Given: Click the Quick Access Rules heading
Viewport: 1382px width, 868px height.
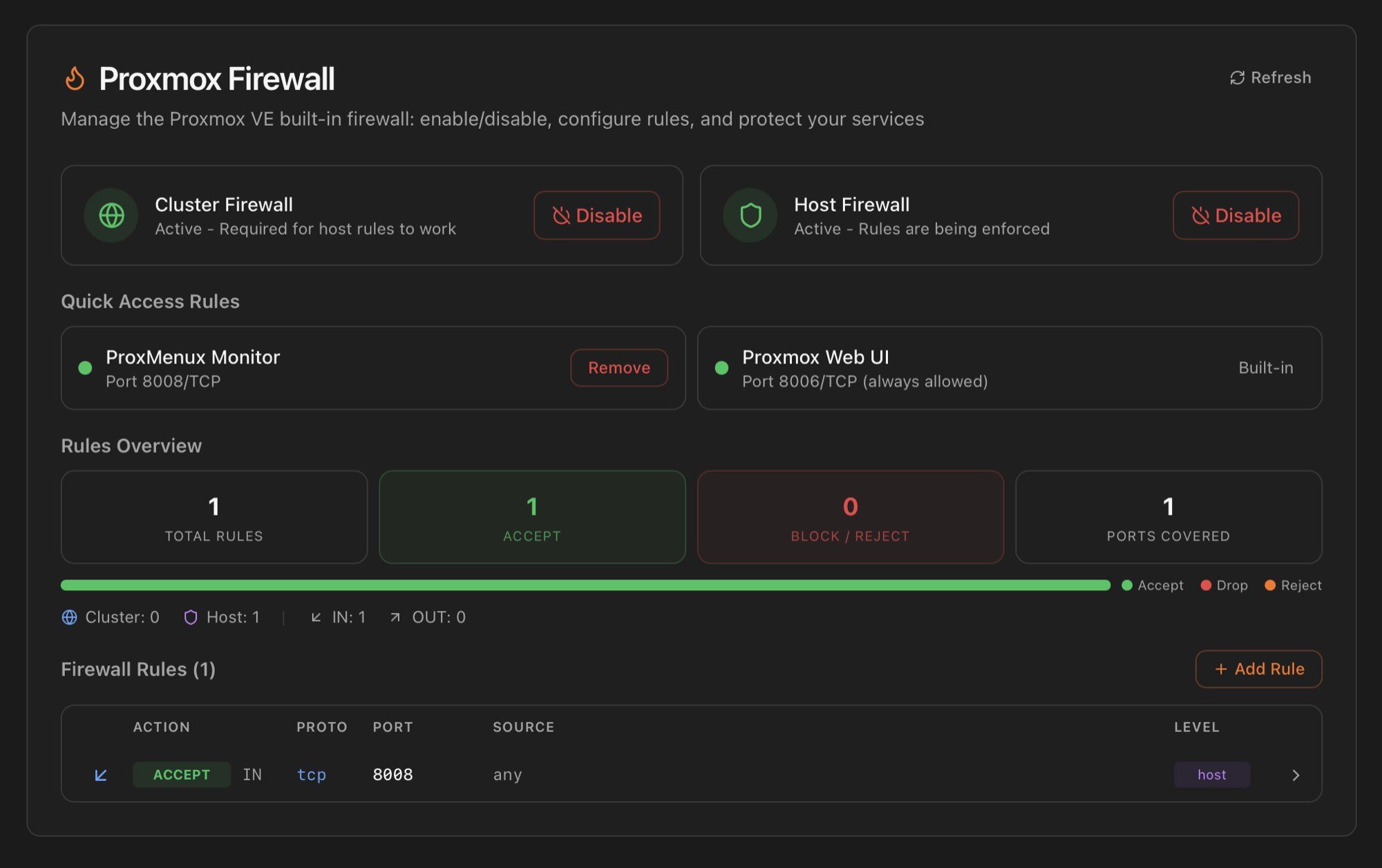Looking at the screenshot, I should pos(151,301).
